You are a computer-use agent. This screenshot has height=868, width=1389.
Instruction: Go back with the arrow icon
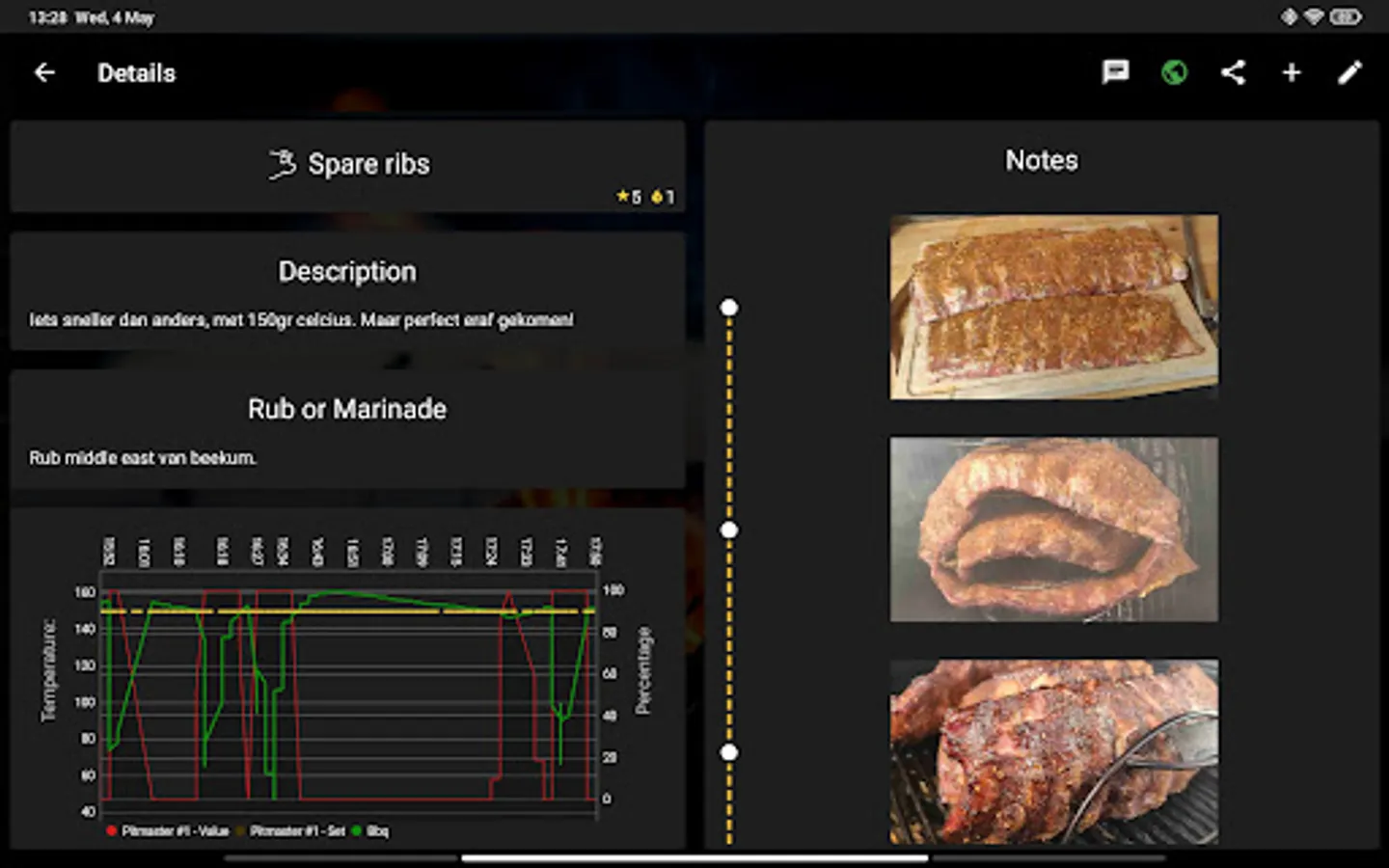click(x=44, y=72)
